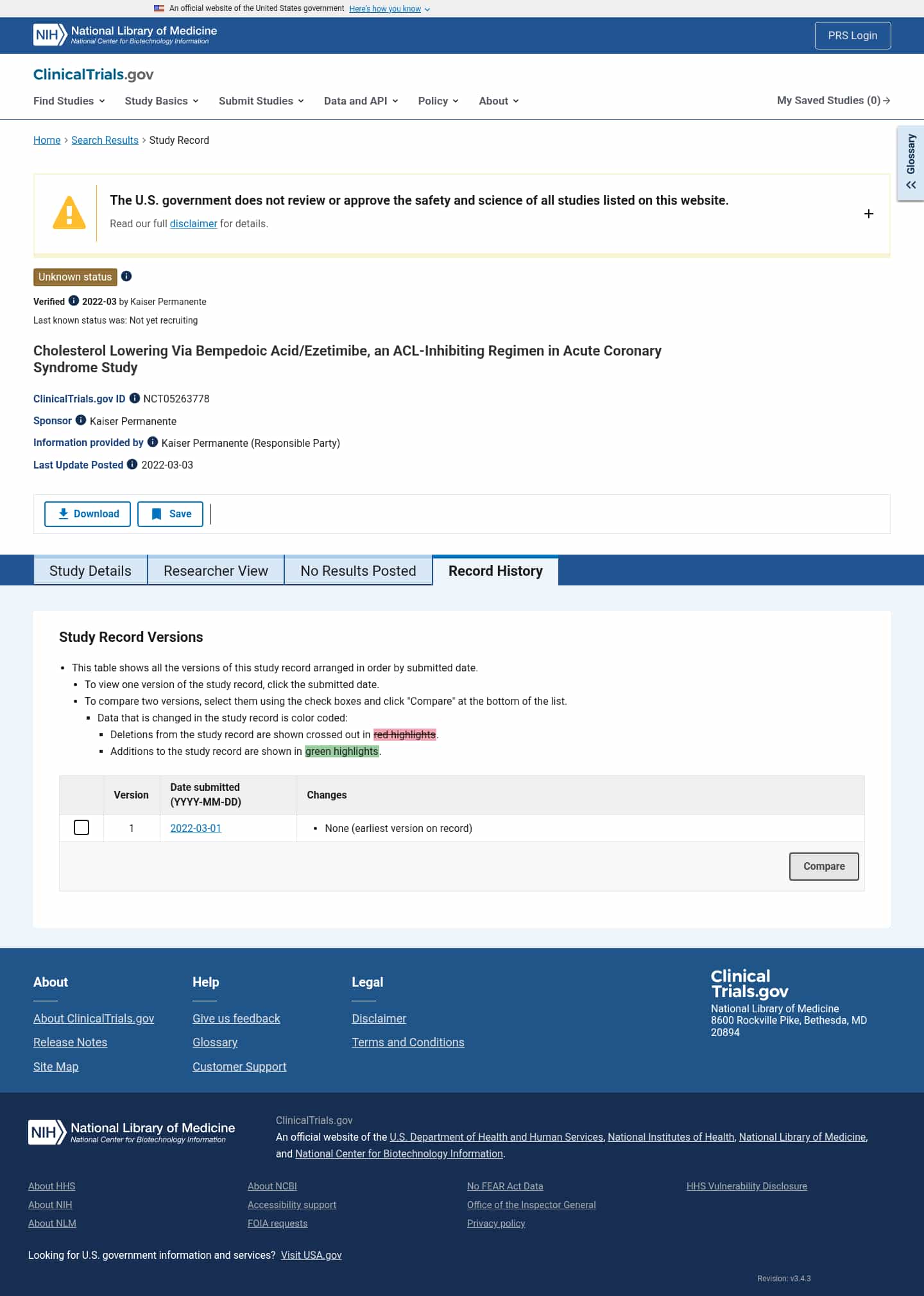Select the No Results Posted tab
Image resolution: width=924 pixels, height=1296 pixels.
point(358,571)
